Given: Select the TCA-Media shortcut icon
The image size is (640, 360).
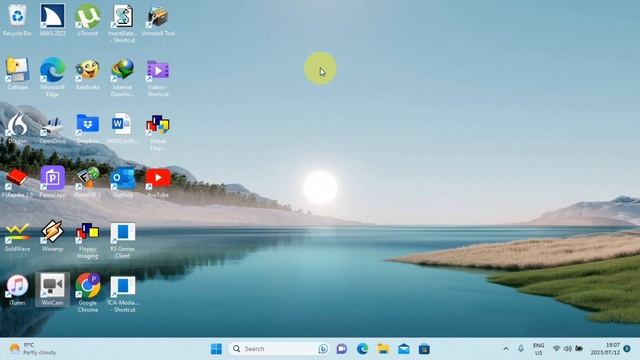Looking at the screenshot, I should pyautogui.click(x=122, y=293).
